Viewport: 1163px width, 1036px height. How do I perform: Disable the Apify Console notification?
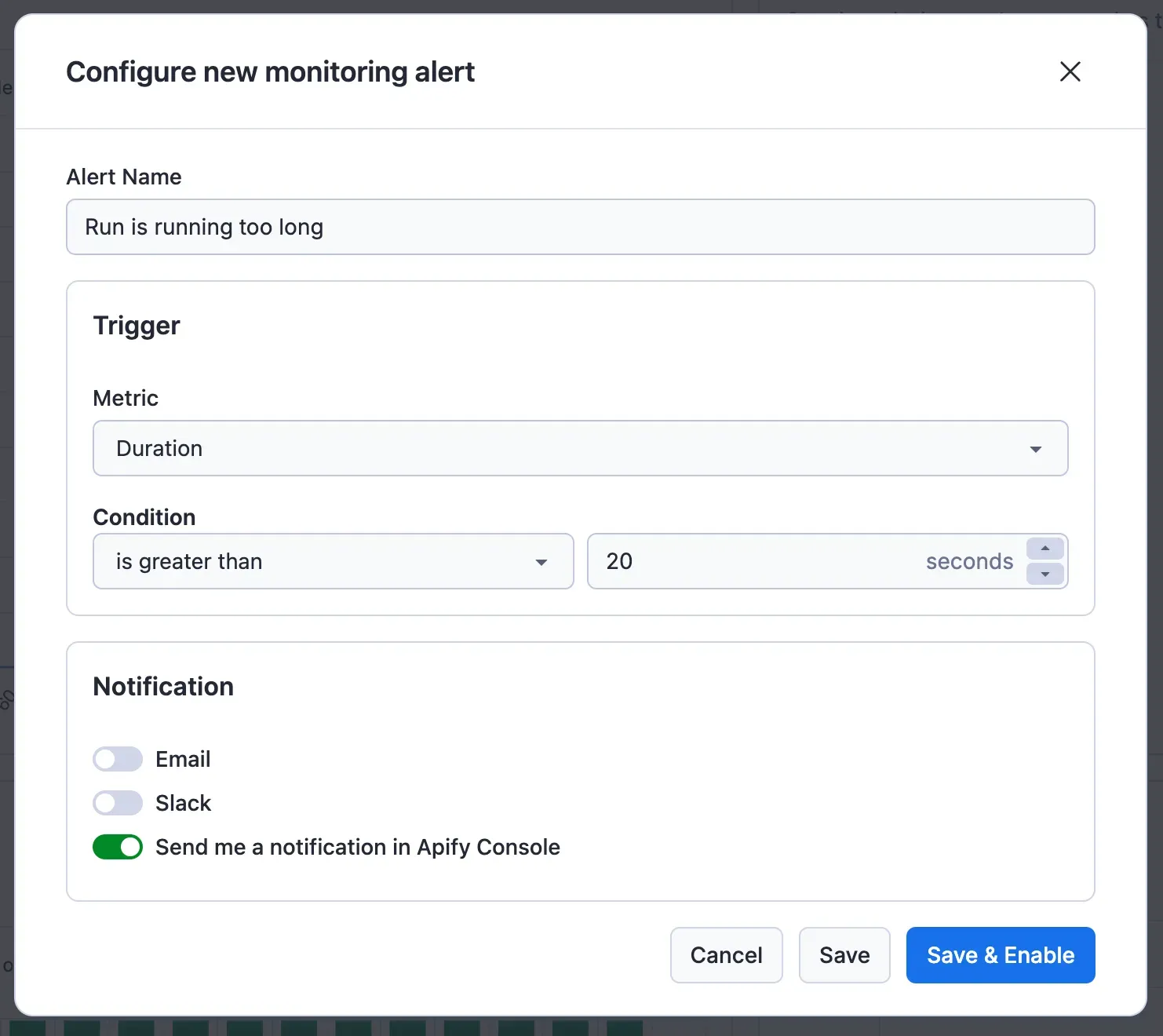118,847
